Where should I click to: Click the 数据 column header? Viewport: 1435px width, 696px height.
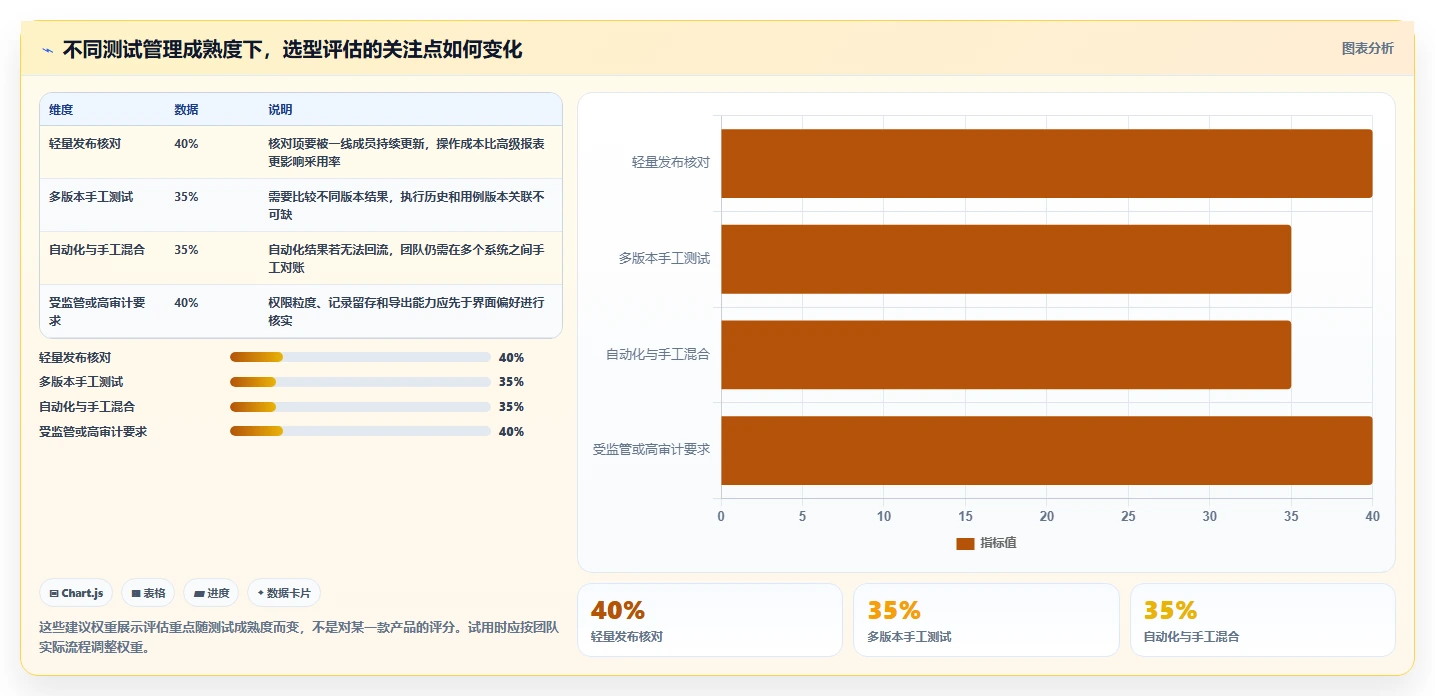pos(186,110)
